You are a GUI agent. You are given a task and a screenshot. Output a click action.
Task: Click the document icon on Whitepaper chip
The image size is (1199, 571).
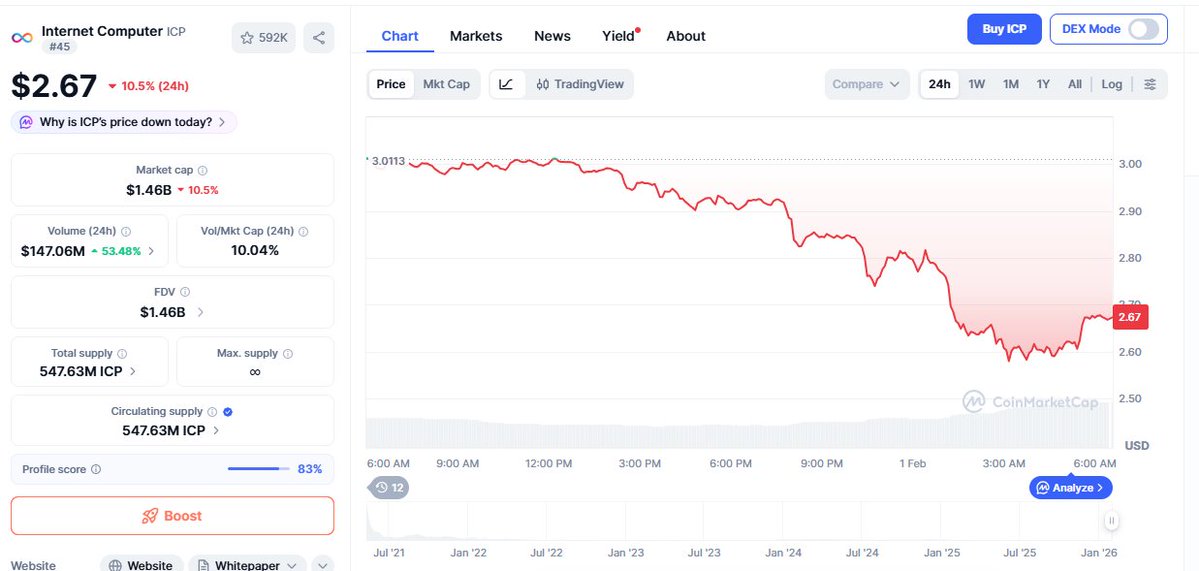(x=203, y=566)
